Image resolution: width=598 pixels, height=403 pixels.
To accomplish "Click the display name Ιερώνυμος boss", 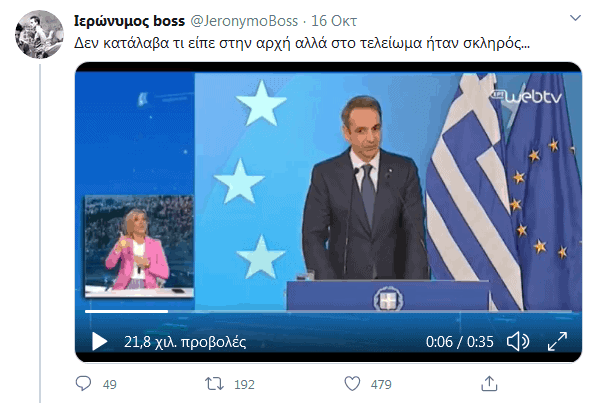I will pyautogui.click(x=129, y=21).
